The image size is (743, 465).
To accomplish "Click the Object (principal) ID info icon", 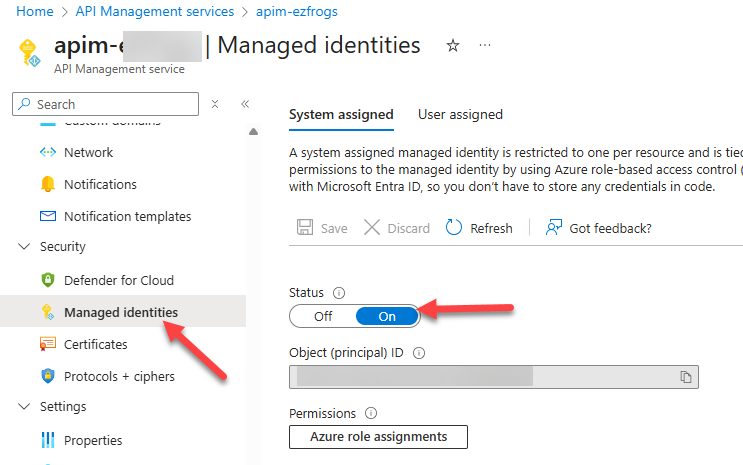I will click(419, 353).
